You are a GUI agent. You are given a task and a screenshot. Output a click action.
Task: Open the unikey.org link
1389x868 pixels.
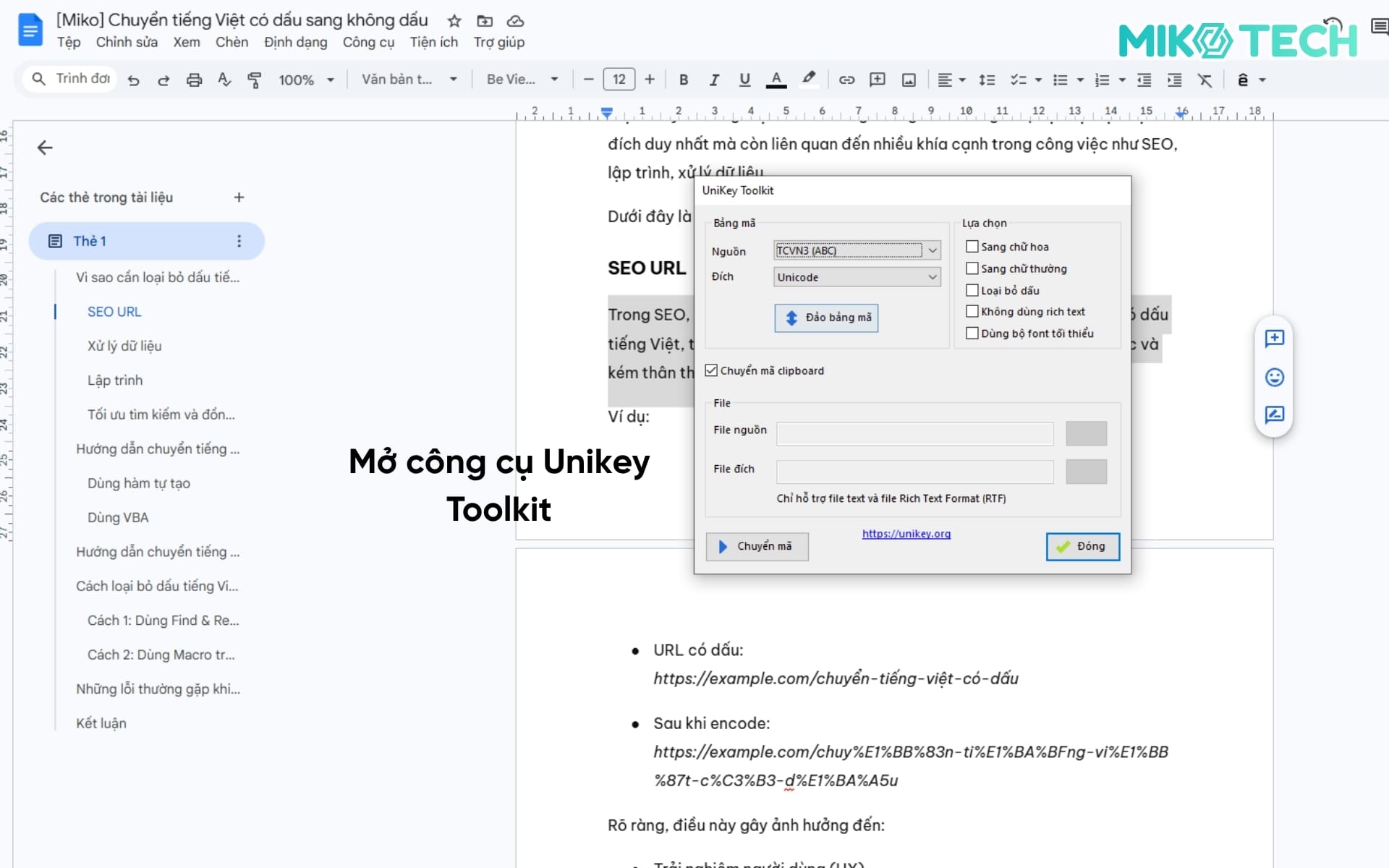tap(906, 534)
